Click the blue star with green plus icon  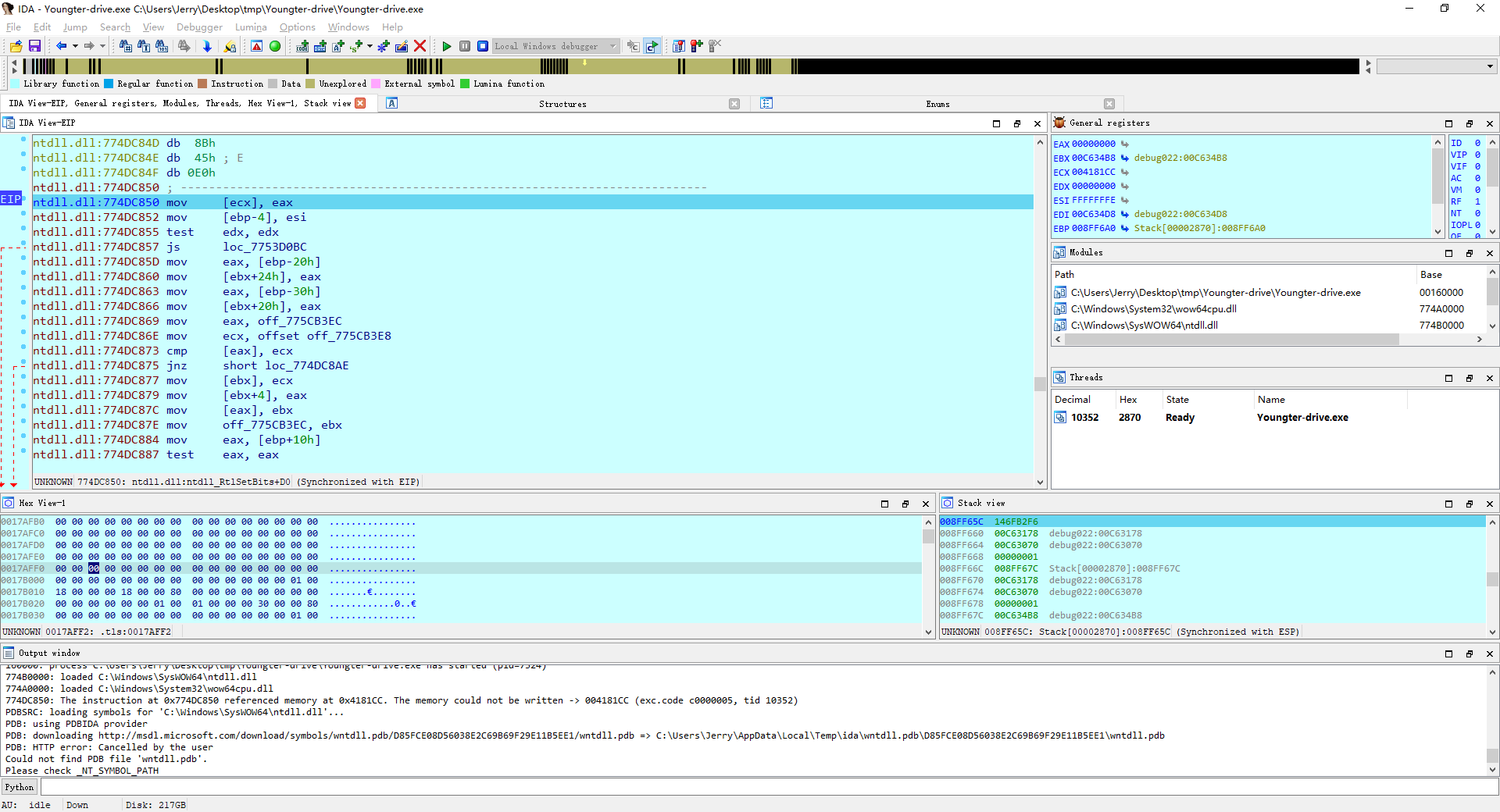click(x=384, y=47)
